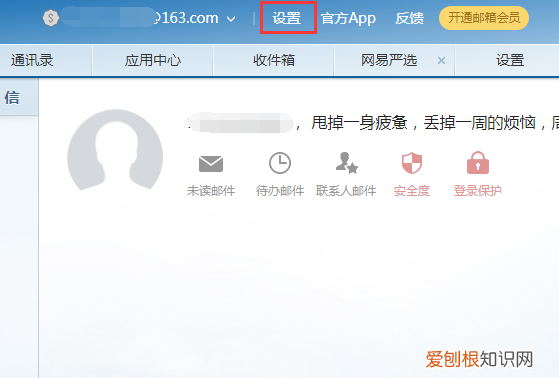Image resolution: width=559 pixels, height=378 pixels.
Task: Switch to the 设置 tab
Action: pyautogui.click(x=510, y=60)
